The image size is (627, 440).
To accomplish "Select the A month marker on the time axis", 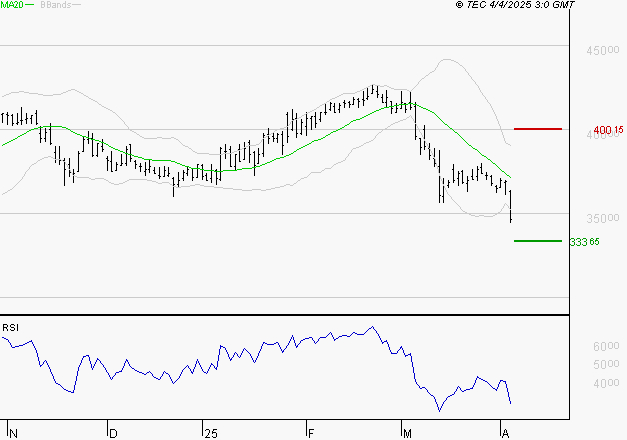I will 504,433.
